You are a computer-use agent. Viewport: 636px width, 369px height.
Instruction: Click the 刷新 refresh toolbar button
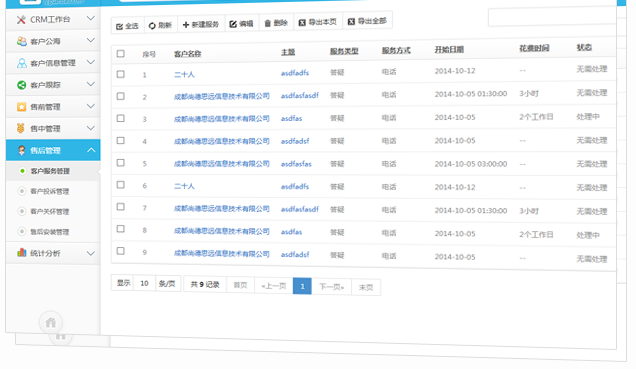160,26
